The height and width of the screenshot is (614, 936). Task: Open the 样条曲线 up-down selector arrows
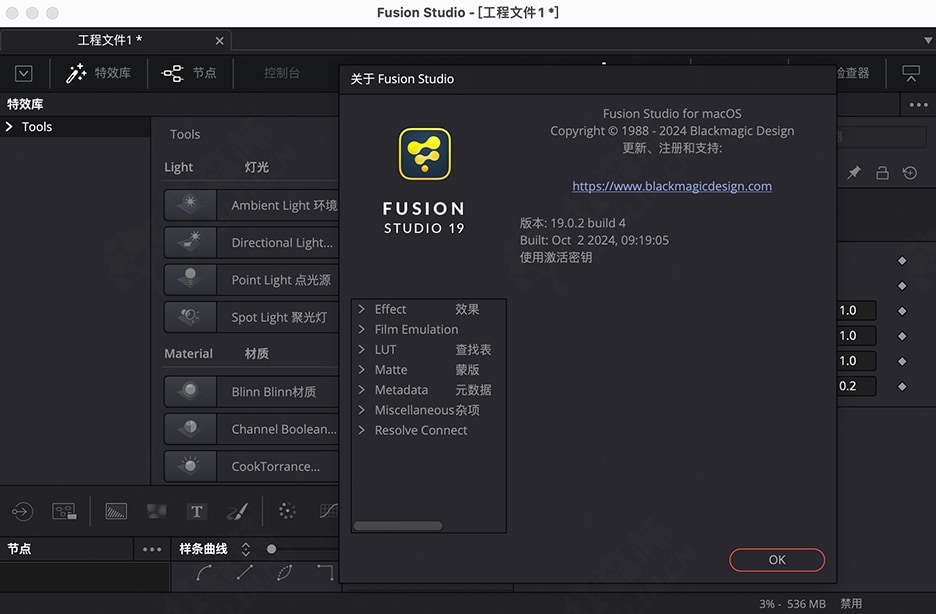[x=245, y=549]
